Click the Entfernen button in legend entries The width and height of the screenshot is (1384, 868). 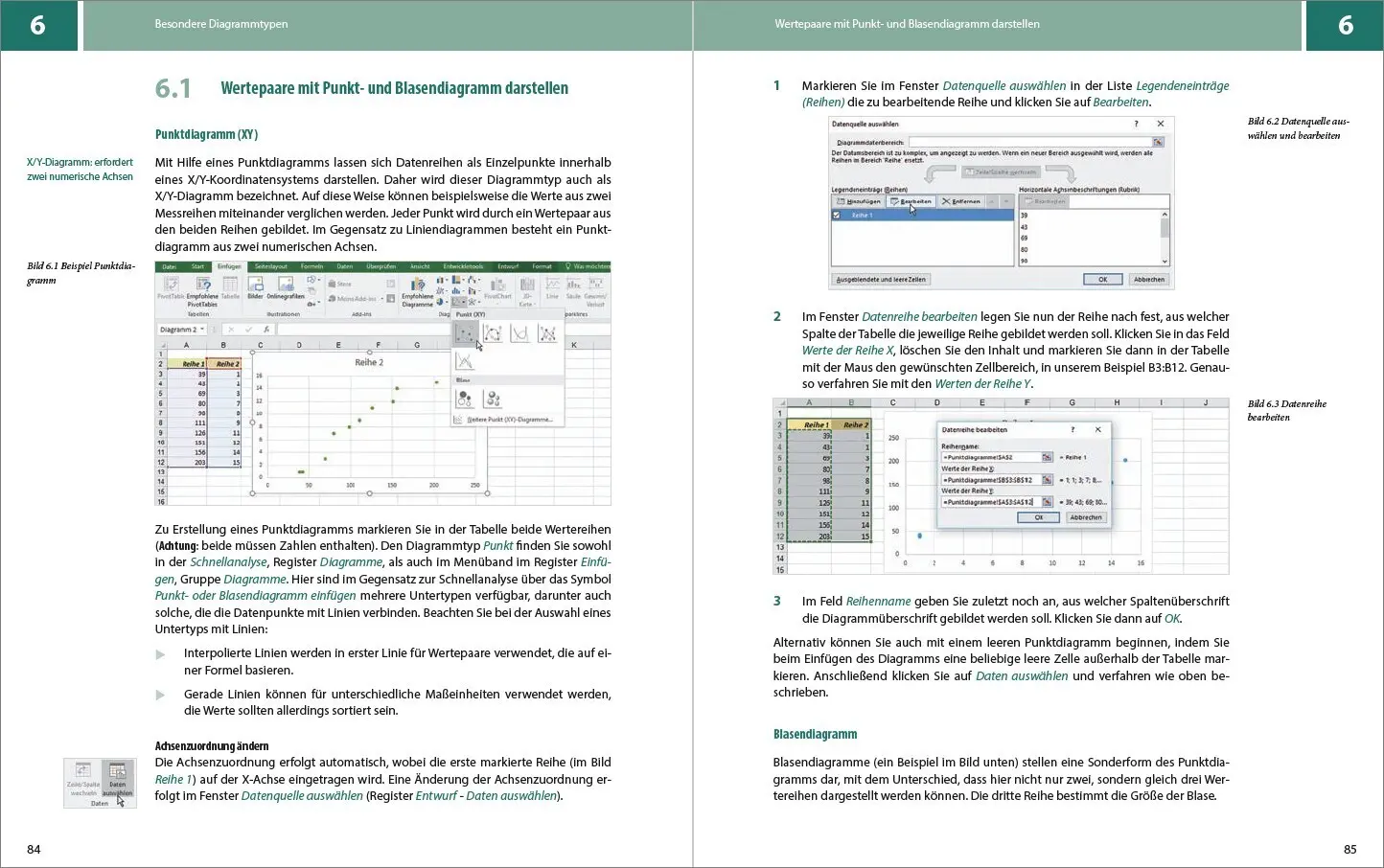(960, 201)
